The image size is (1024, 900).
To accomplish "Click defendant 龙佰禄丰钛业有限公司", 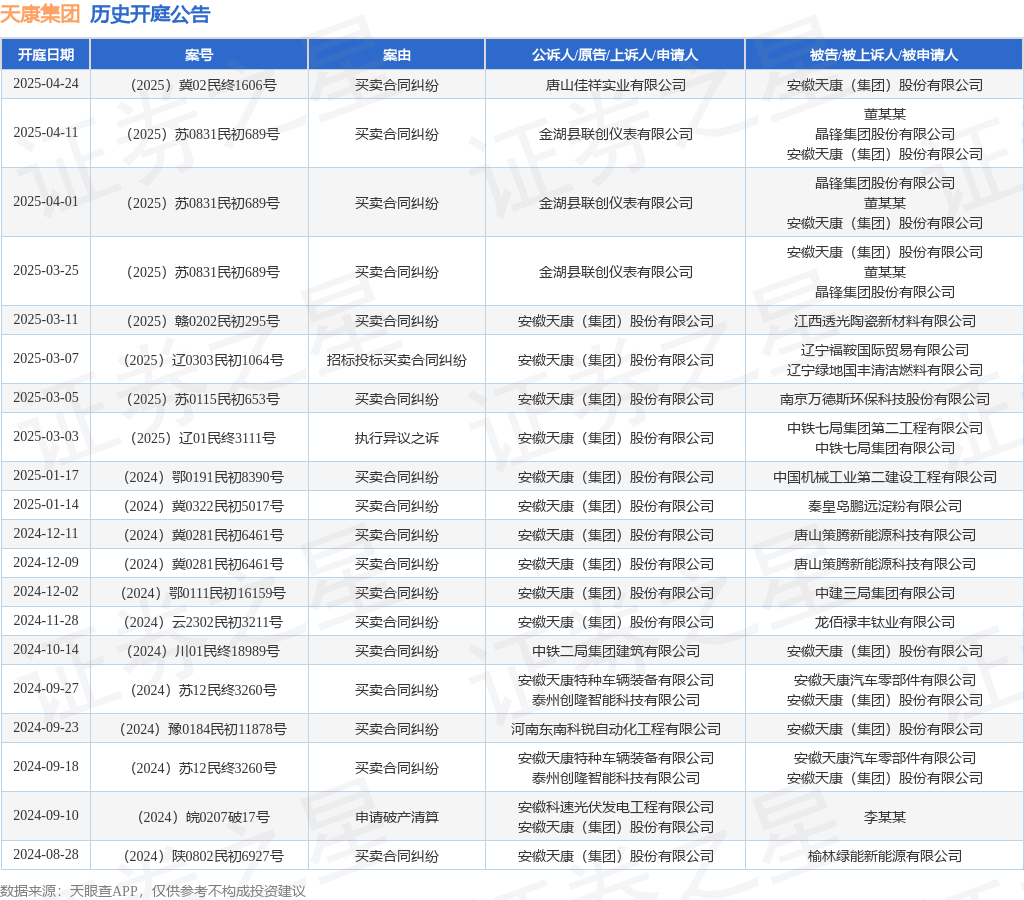I will [884, 622].
